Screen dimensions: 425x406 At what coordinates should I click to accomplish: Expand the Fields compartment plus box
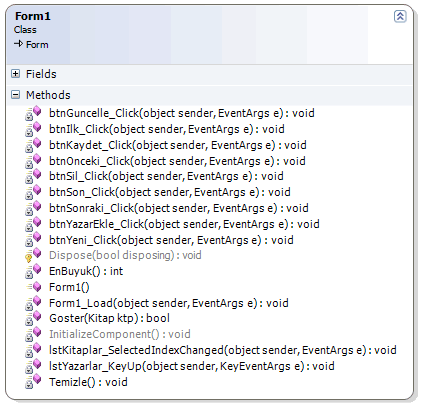(16, 74)
